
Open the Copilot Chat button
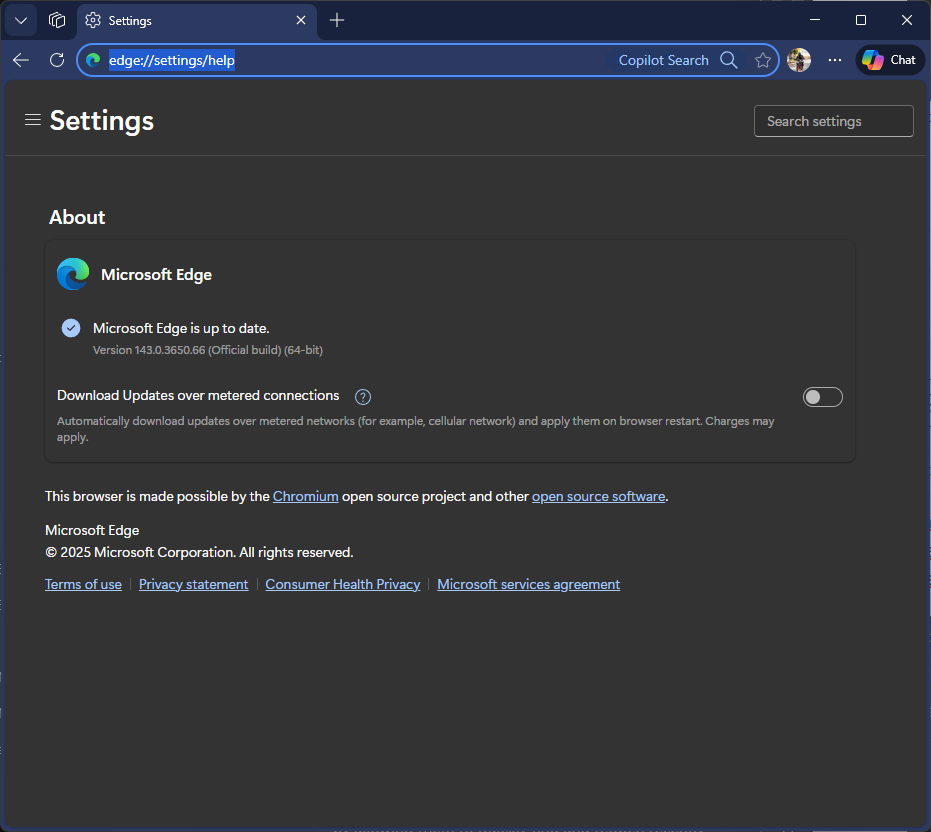pyautogui.click(x=889, y=60)
